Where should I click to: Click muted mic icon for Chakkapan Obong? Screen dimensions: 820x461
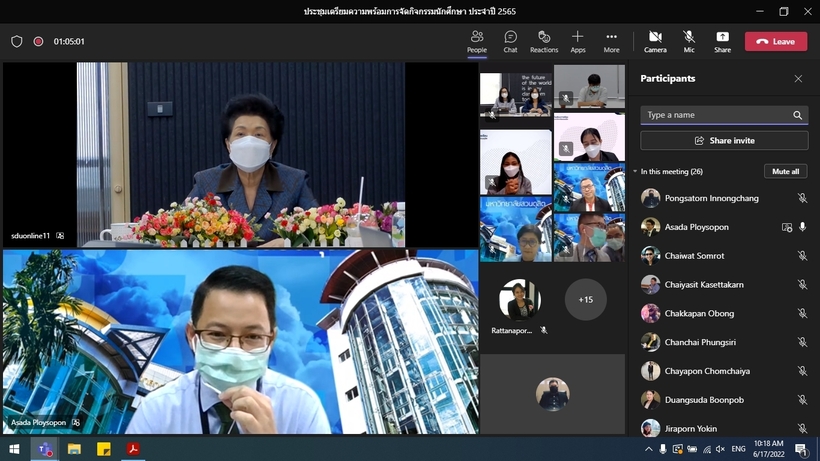click(x=802, y=313)
